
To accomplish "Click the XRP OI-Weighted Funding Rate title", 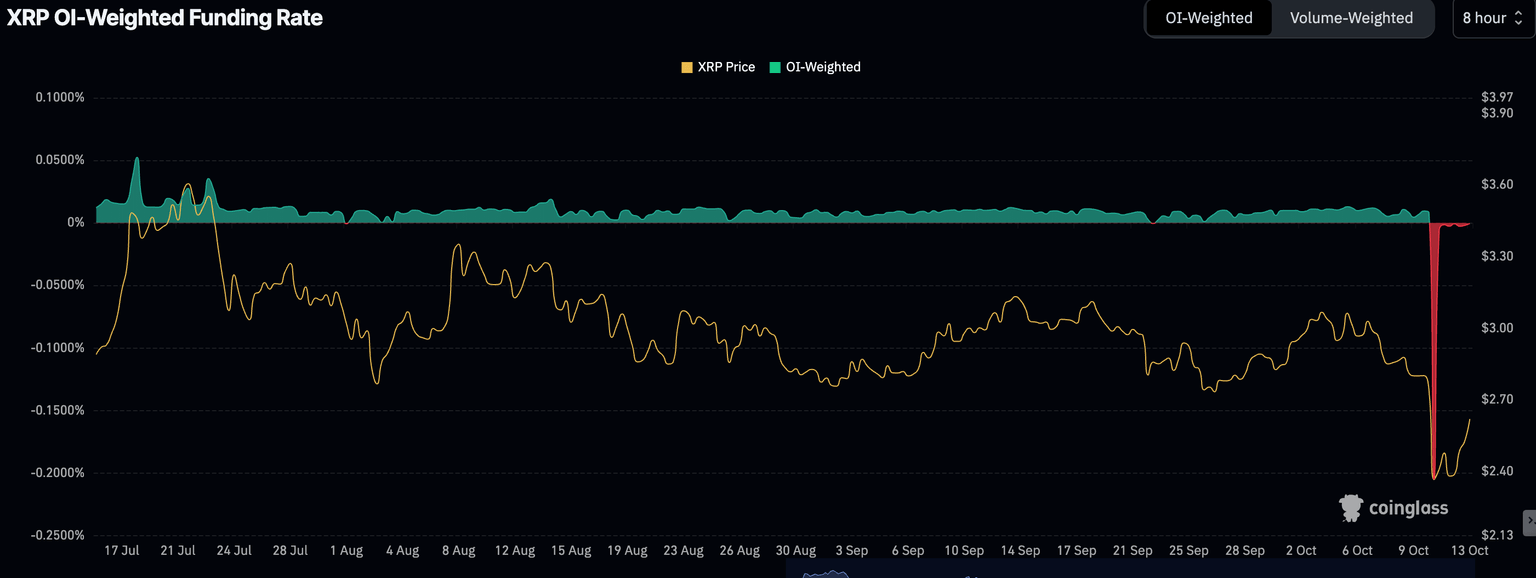I will [165, 18].
